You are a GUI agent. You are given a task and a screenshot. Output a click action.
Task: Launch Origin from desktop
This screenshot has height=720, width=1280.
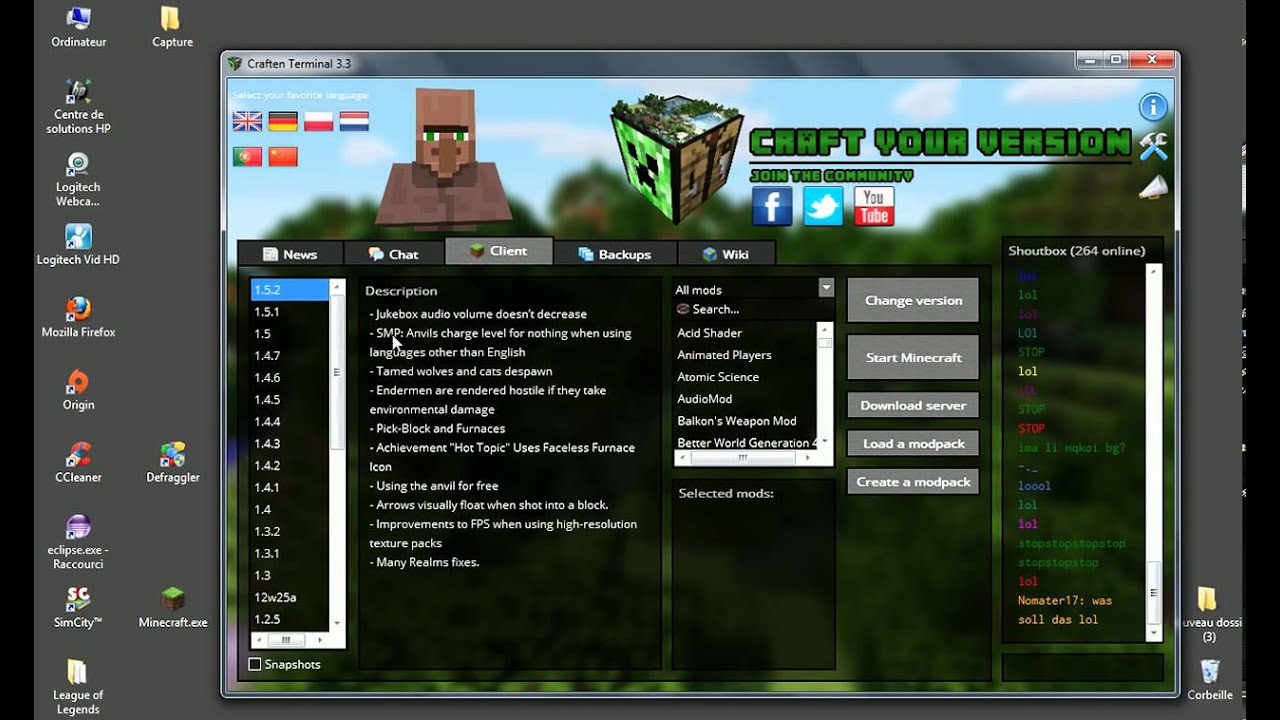pyautogui.click(x=78, y=390)
